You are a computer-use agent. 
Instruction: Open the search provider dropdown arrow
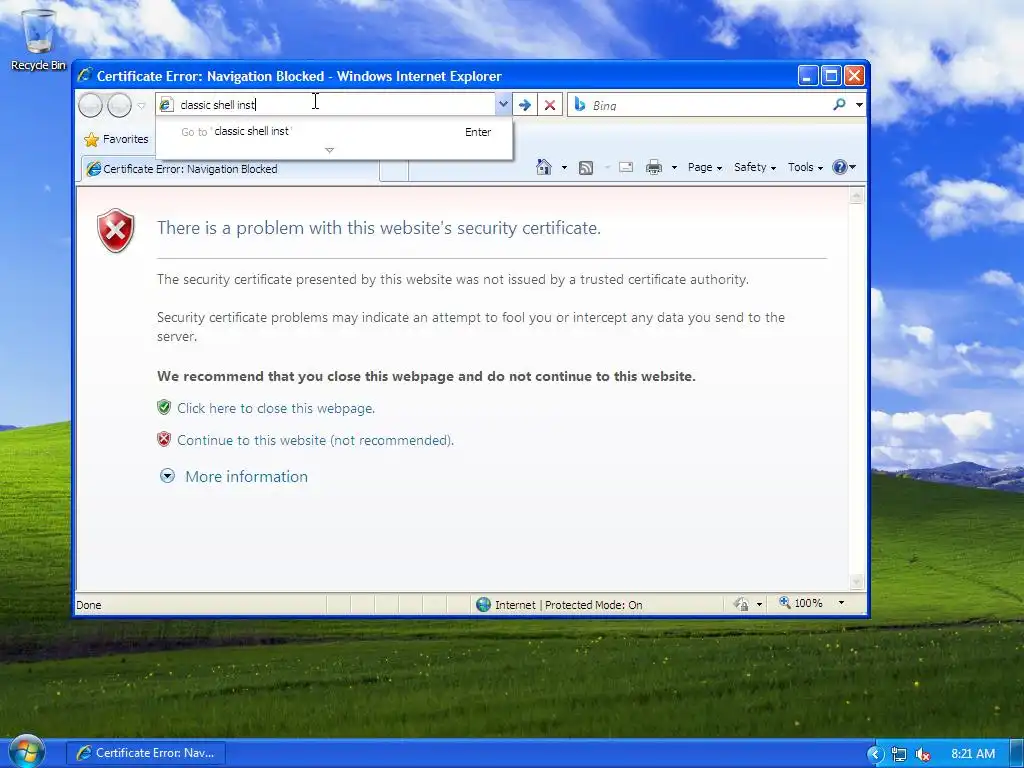tap(859, 104)
